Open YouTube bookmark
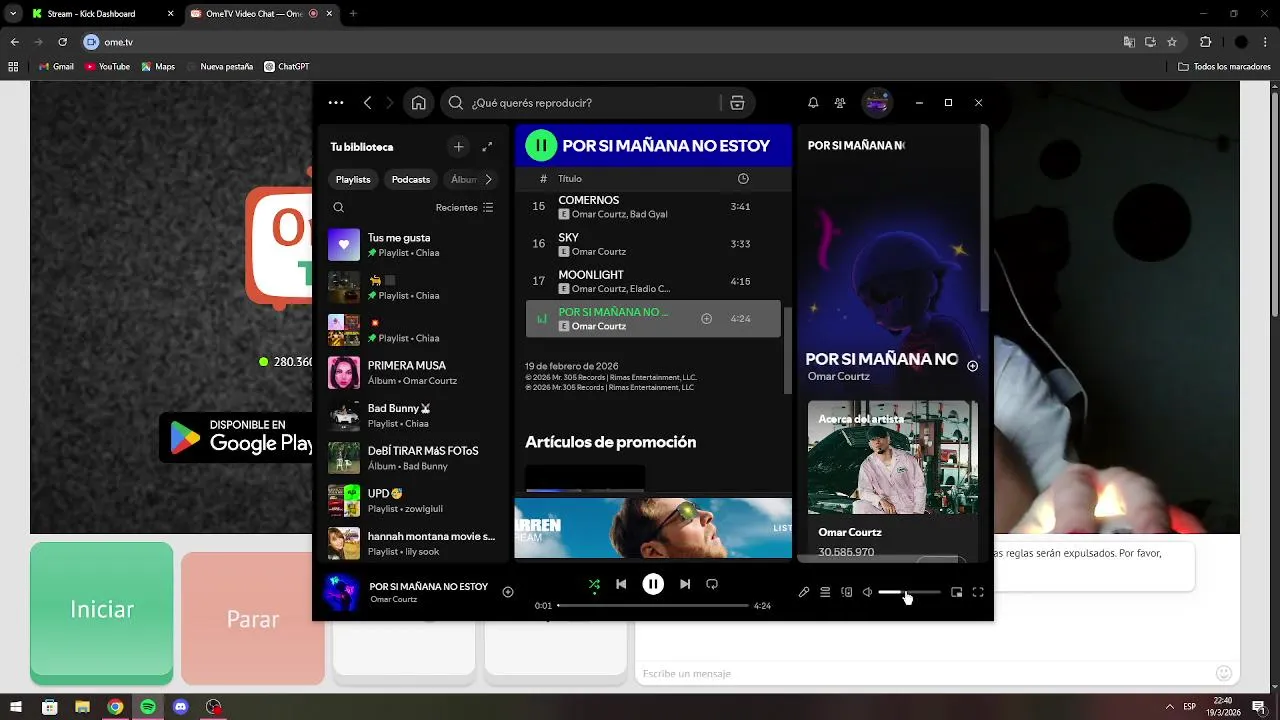Screen dimensions: 1280x720 108,67
